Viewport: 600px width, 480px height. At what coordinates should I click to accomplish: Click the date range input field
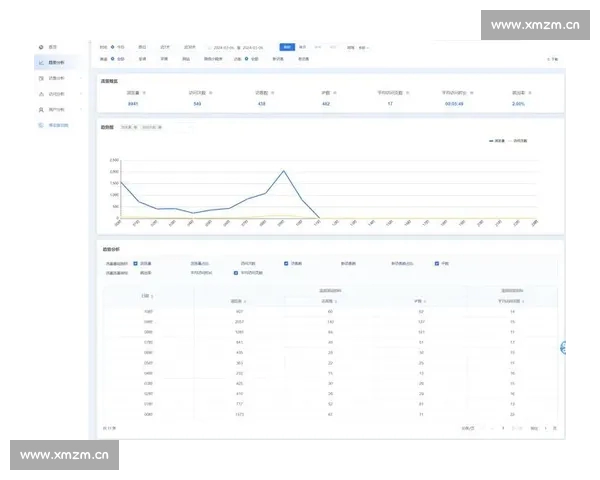point(240,47)
